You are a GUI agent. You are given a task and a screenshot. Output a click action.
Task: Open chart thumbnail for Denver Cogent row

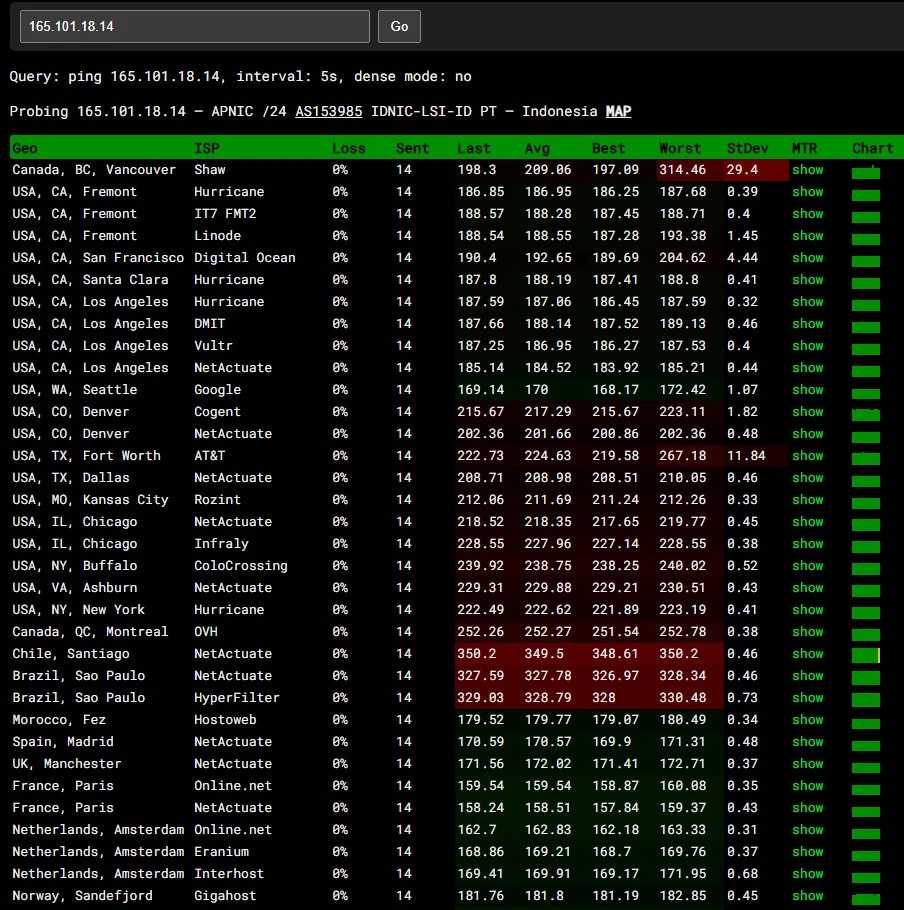[x=866, y=414]
